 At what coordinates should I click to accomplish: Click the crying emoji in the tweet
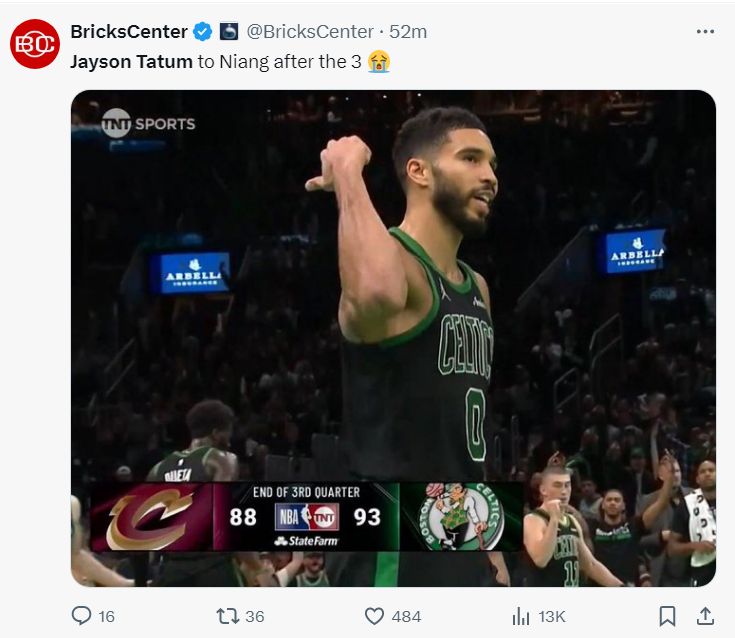[x=378, y=61]
